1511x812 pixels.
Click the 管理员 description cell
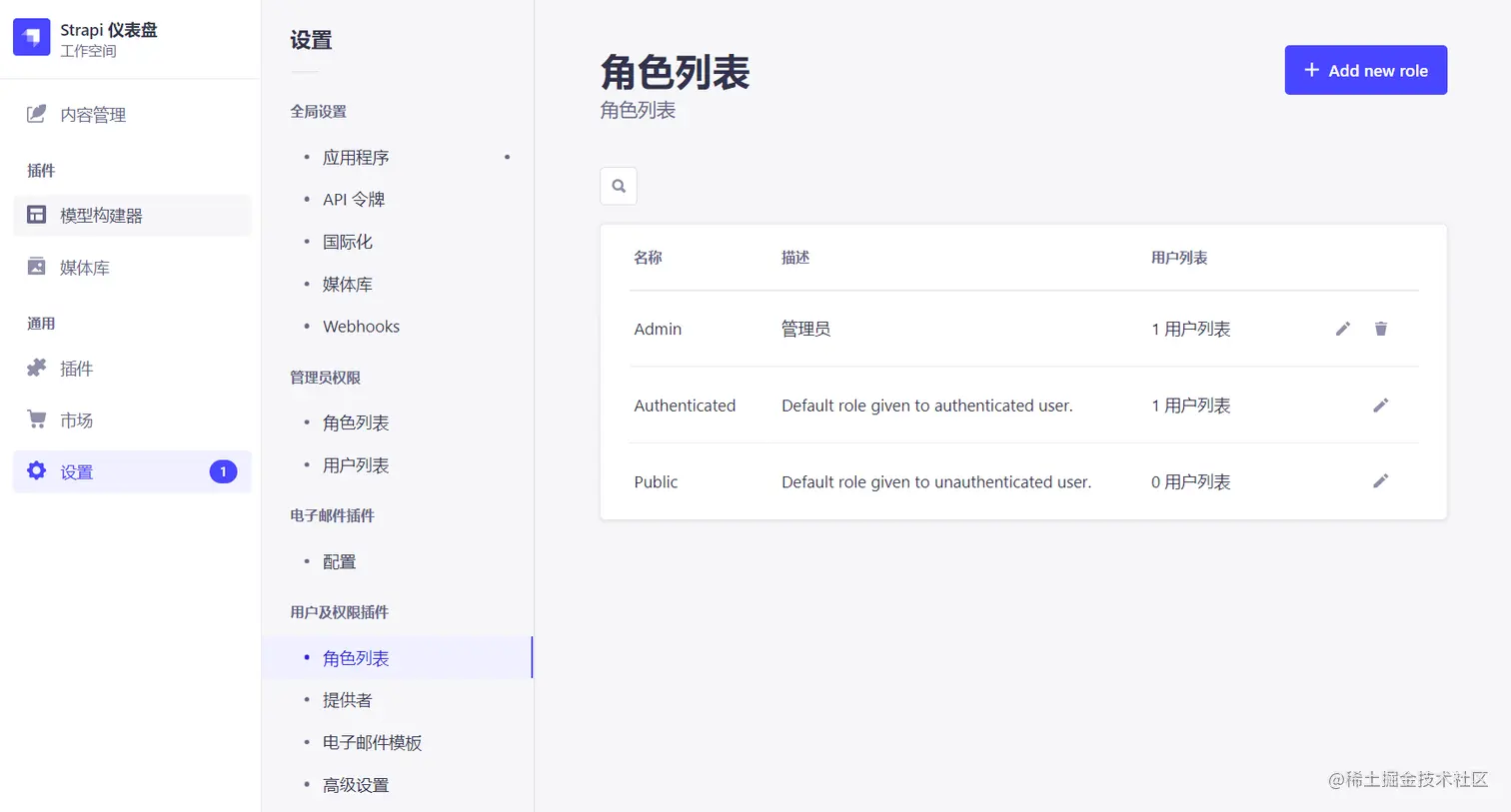(805, 329)
